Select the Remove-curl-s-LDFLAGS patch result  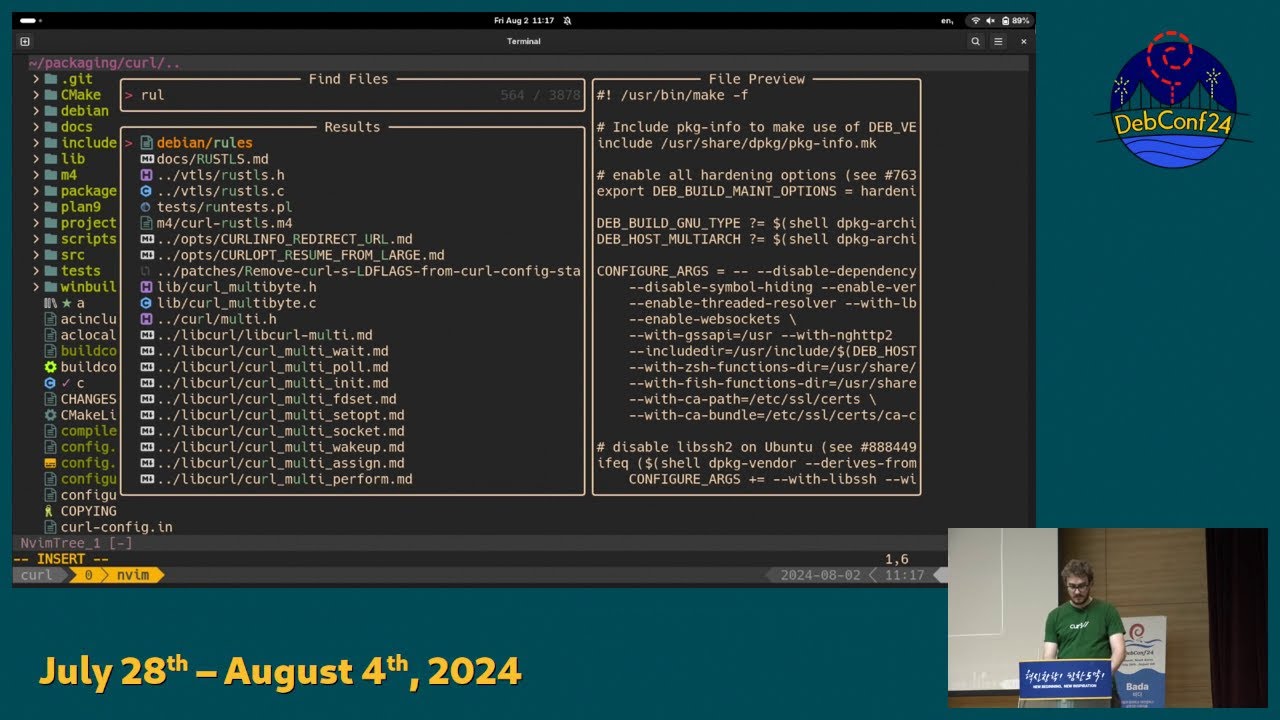tap(368, 271)
